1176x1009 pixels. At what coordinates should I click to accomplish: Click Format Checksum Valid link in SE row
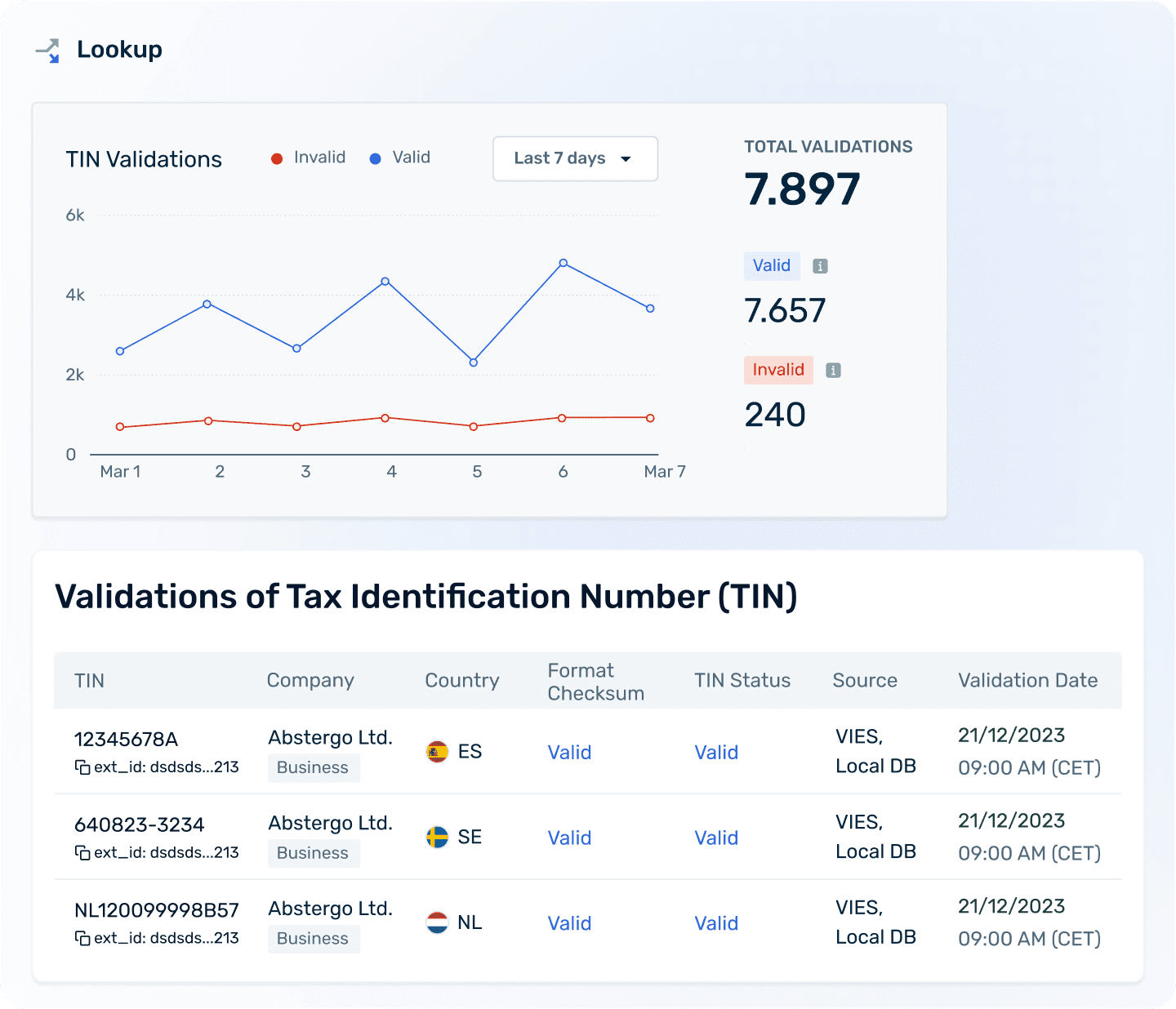click(569, 838)
